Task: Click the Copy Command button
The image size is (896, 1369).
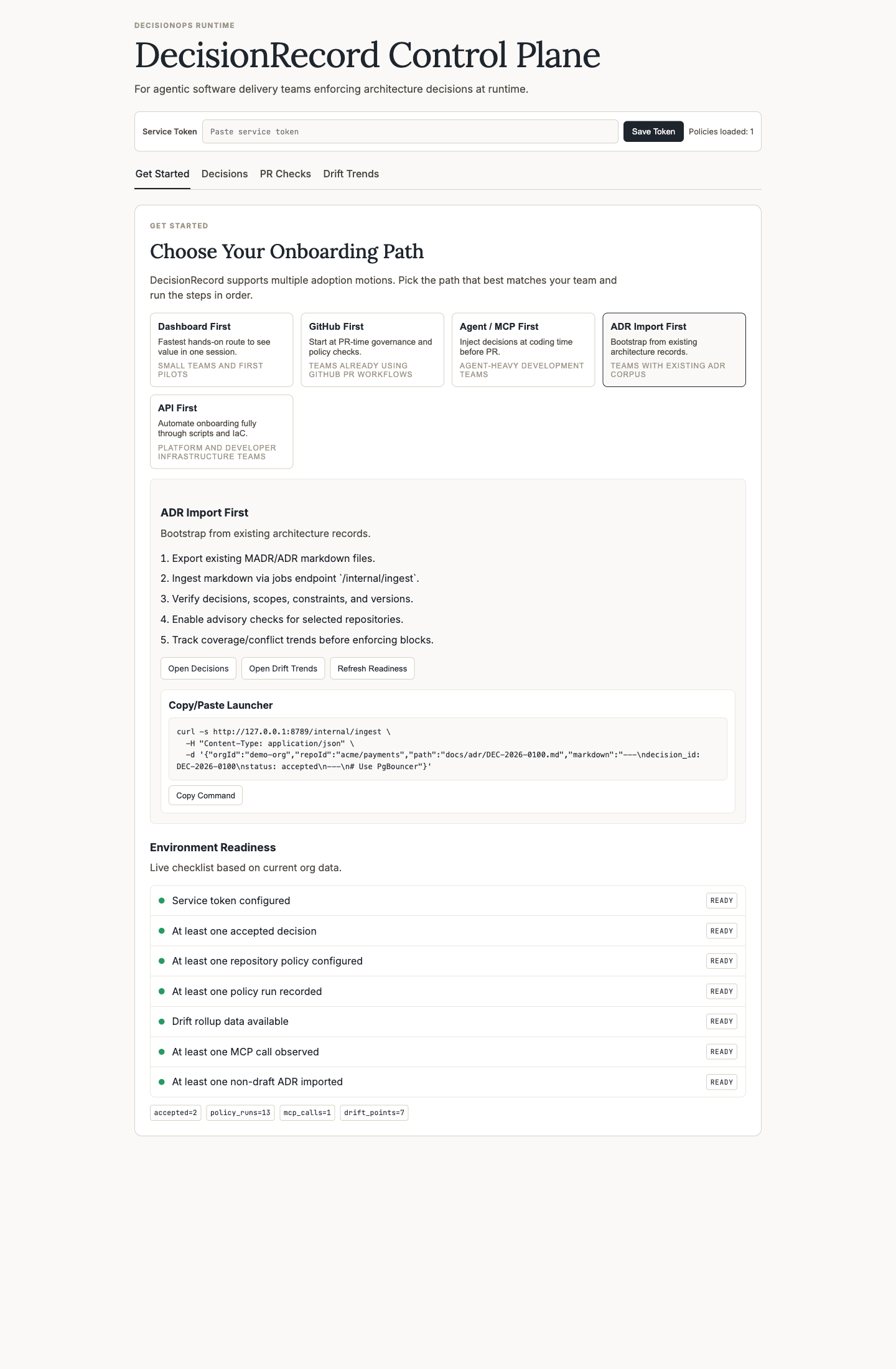Action: point(205,795)
